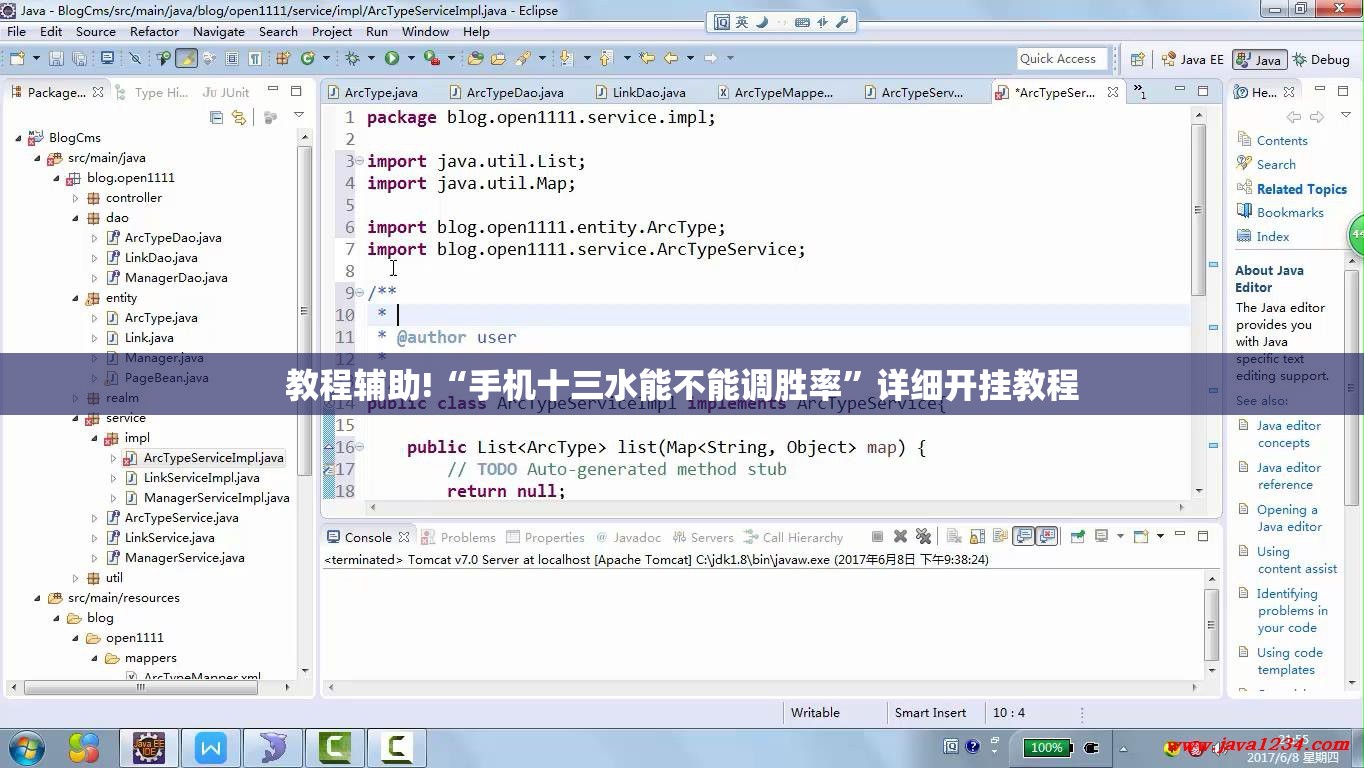The height and width of the screenshot is (768, 1364).
Task: Expand the realm package node
Action: 75,398
